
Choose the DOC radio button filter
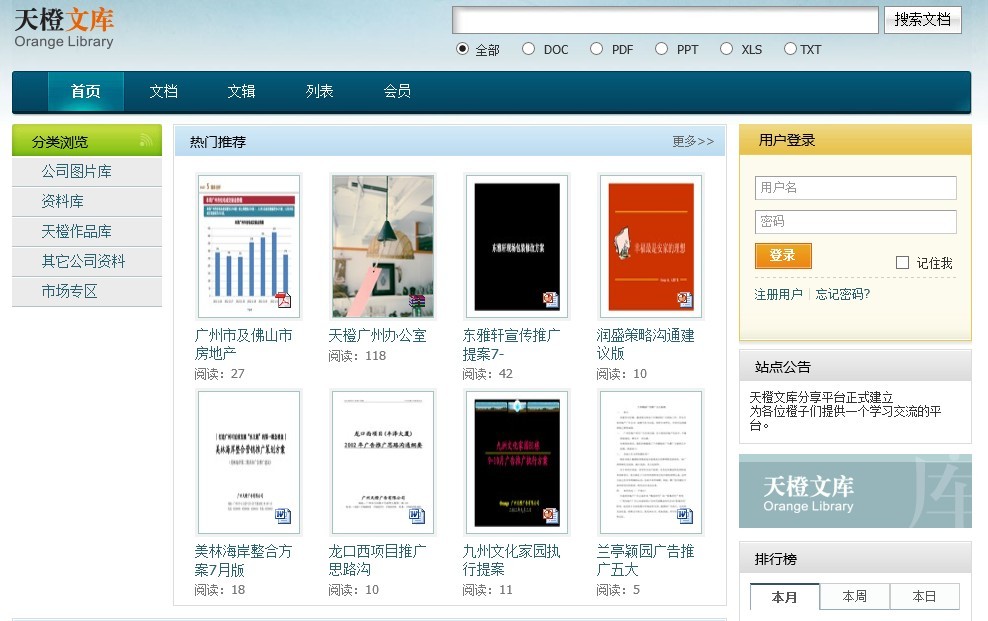tap(528, 49)
